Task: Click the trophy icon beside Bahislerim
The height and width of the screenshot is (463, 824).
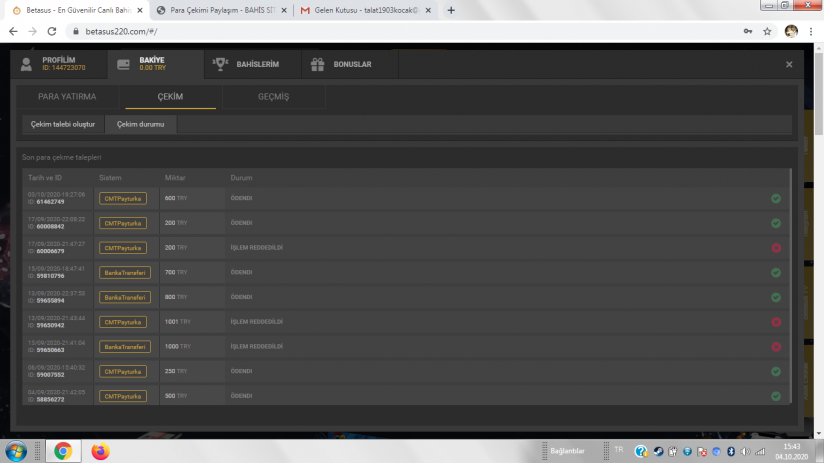Action: [x=220, y=64]
